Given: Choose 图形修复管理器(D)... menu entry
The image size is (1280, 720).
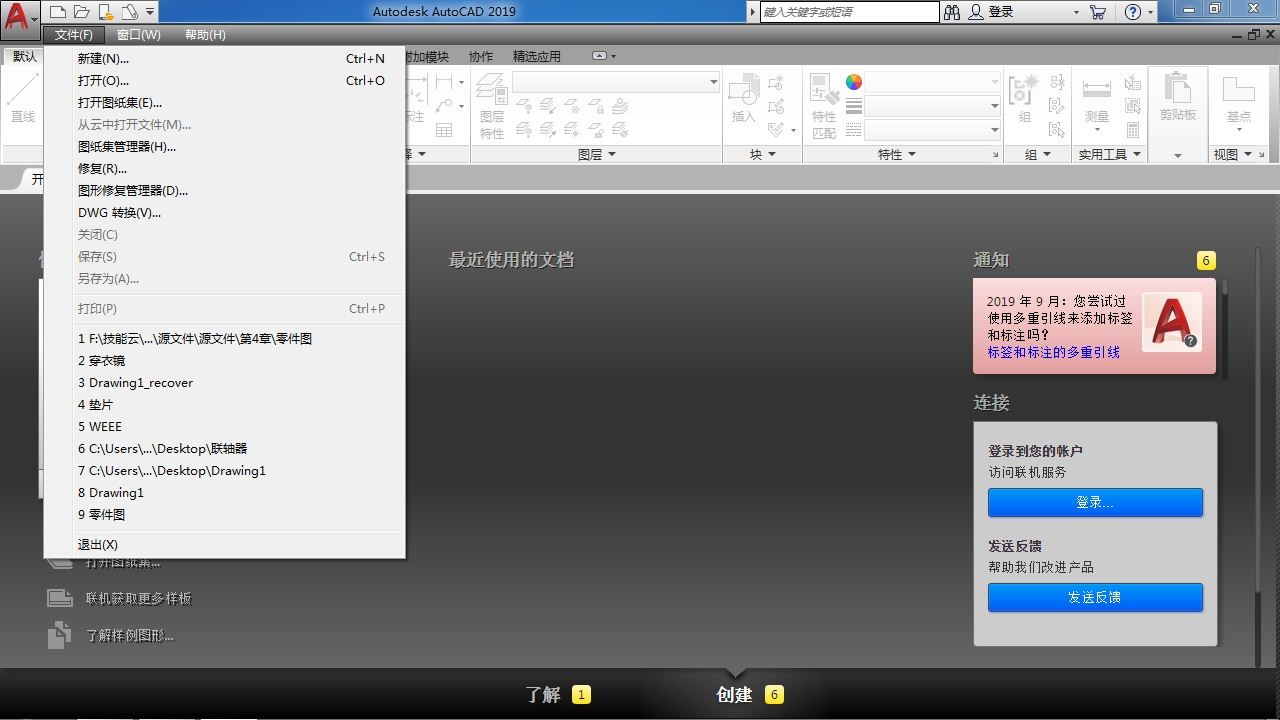Looking at the screenshot, I should [x=224, y=191].
